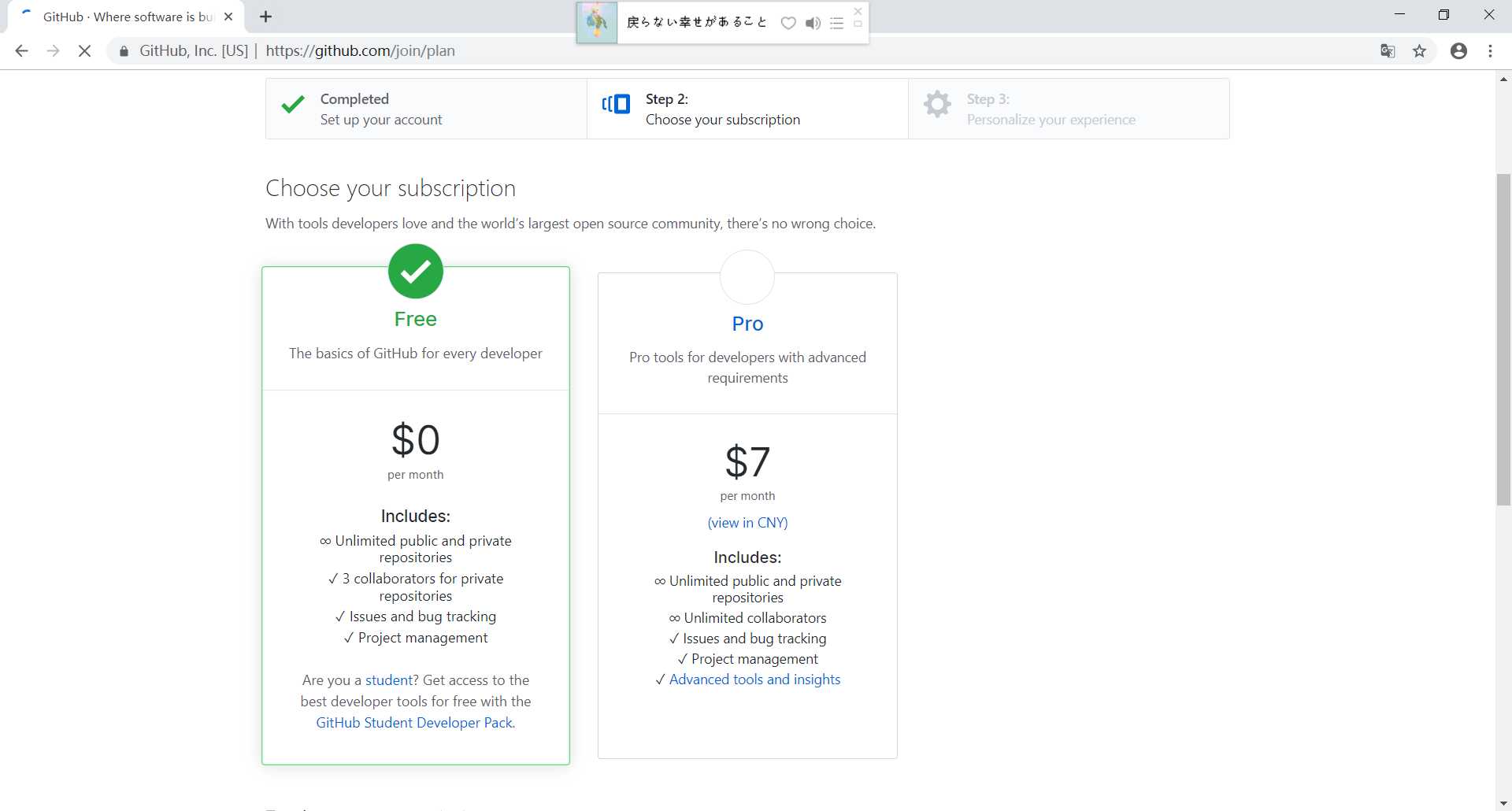Select the Pro plan radio circle
The image size is (1512, 811).
point(747,277)
